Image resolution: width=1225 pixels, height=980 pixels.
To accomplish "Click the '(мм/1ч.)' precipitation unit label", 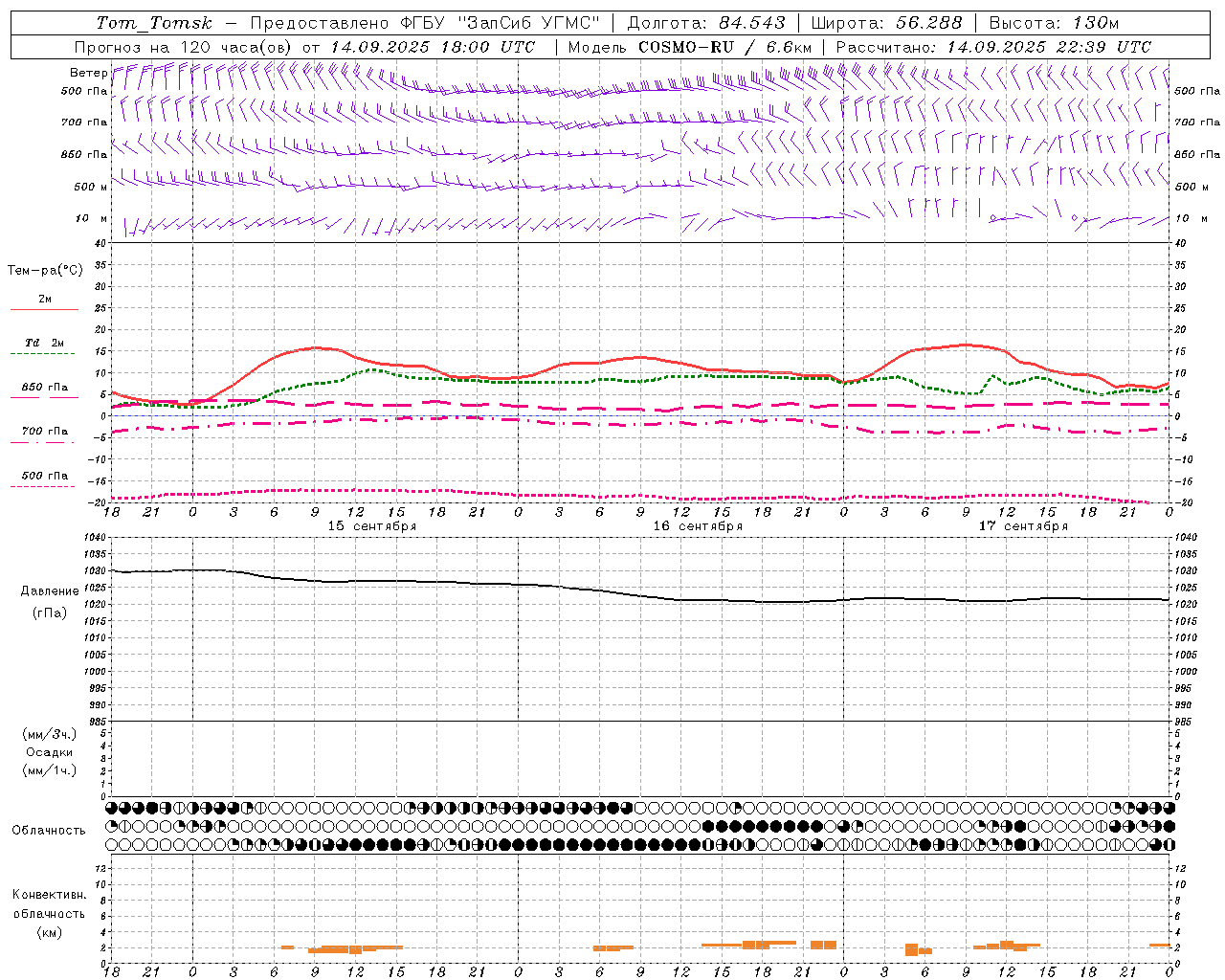I will (x=49, y=770).
